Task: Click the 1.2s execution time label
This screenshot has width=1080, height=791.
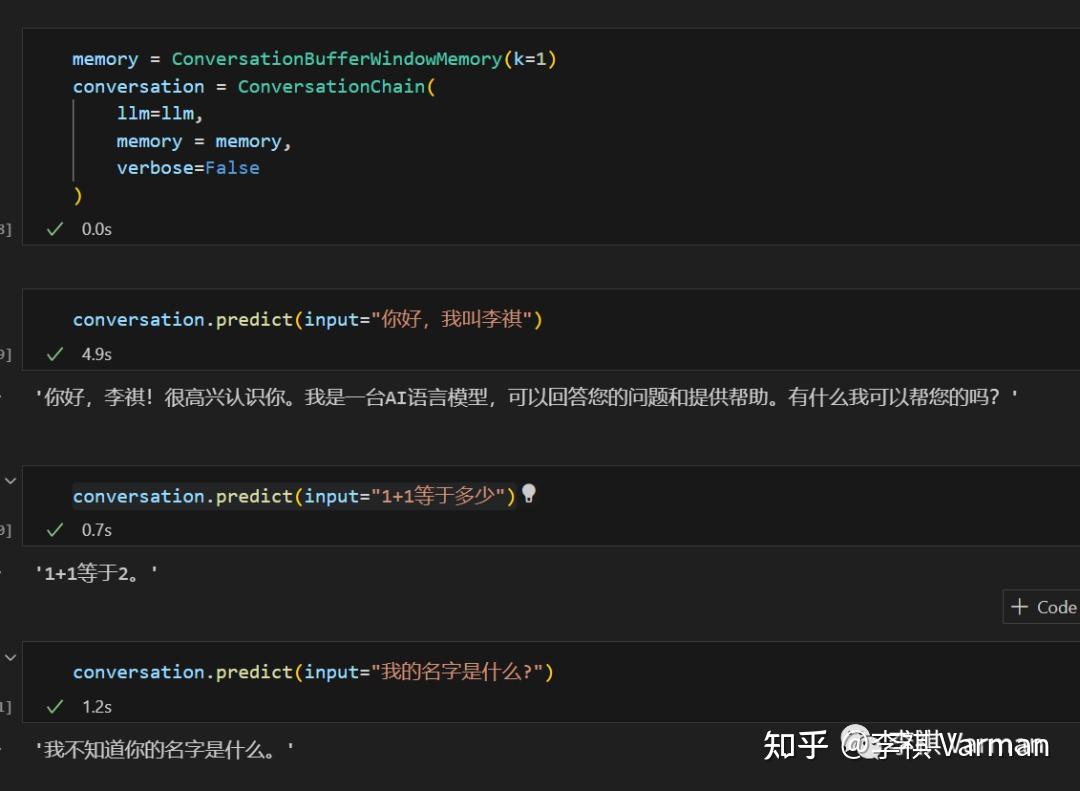Action: click(97, 707)
